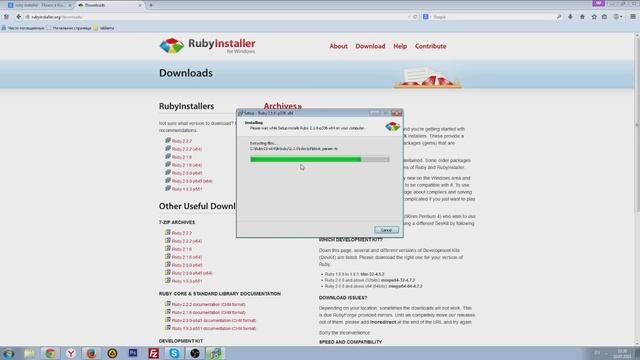This screenshot has height=360, width=640.
Task: Open the second bookmarks toolbar entry
Action: pyautogui.click(x=69, y=28)
